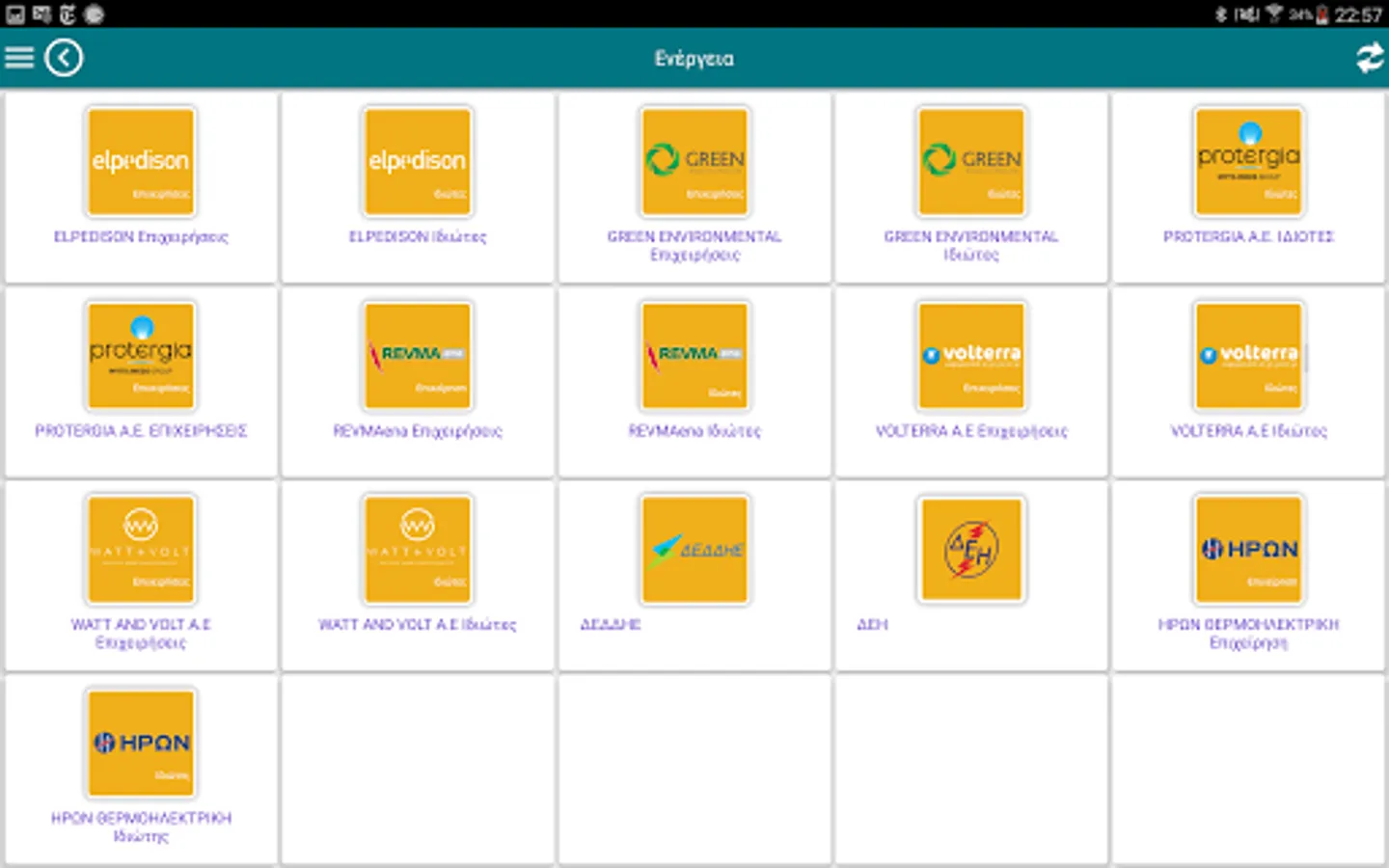Select the ELPEDISON Επιχειρήσεις logo
Viewport: 1389px width, 868px height.
click(x=141, y=162)
